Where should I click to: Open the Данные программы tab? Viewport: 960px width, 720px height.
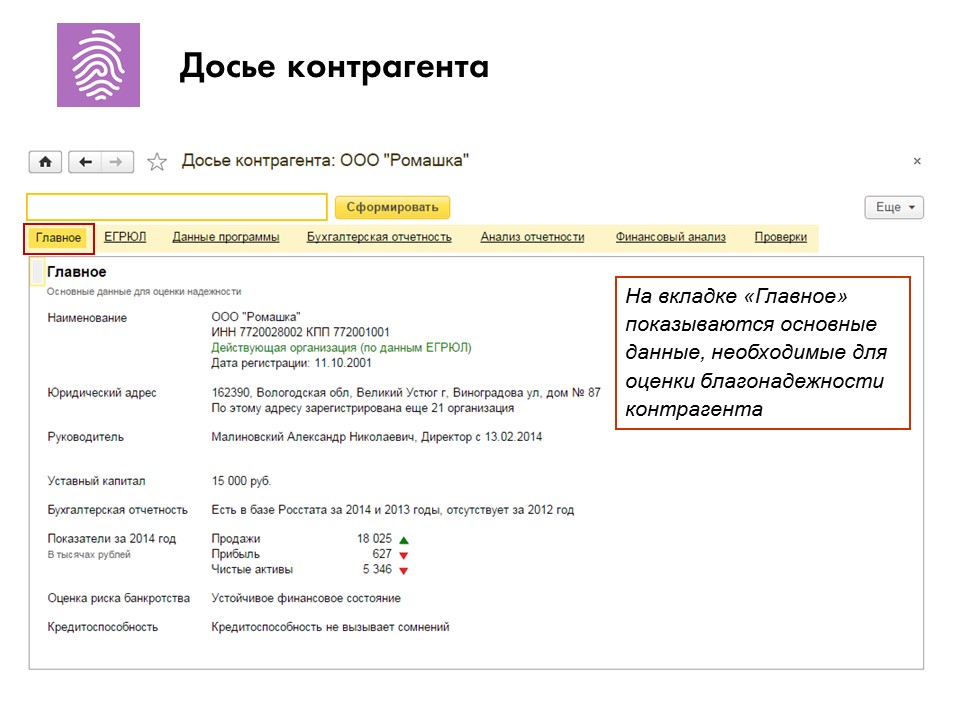[x=226, y=237]
